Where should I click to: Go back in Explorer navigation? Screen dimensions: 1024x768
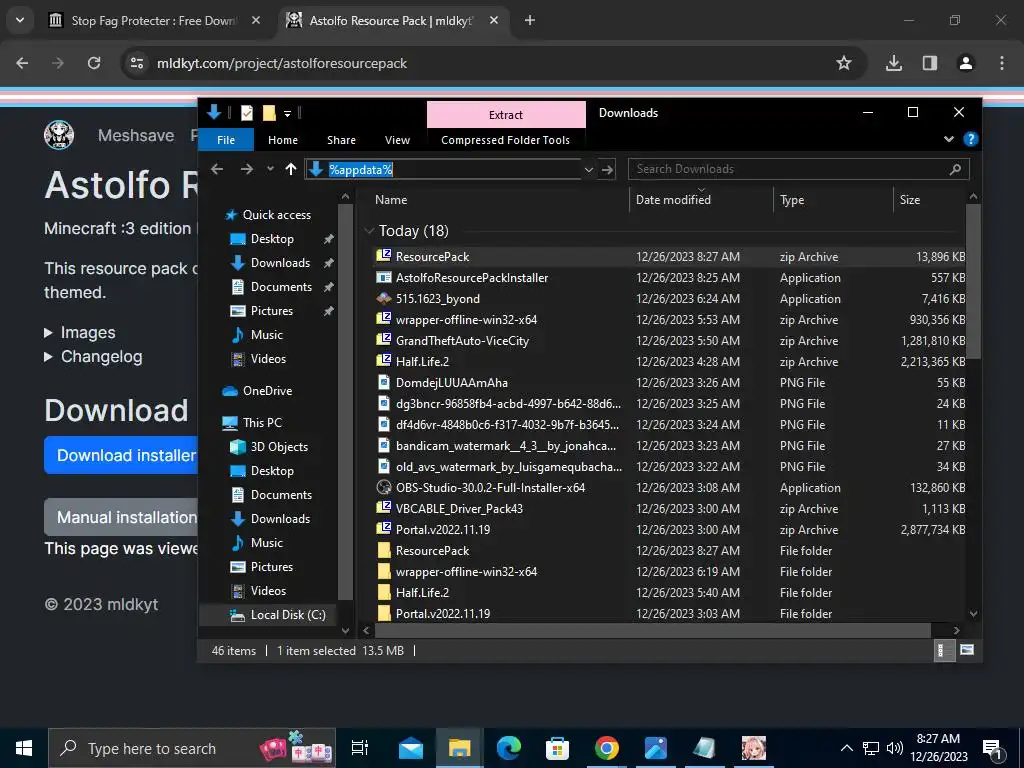(217, 169)
